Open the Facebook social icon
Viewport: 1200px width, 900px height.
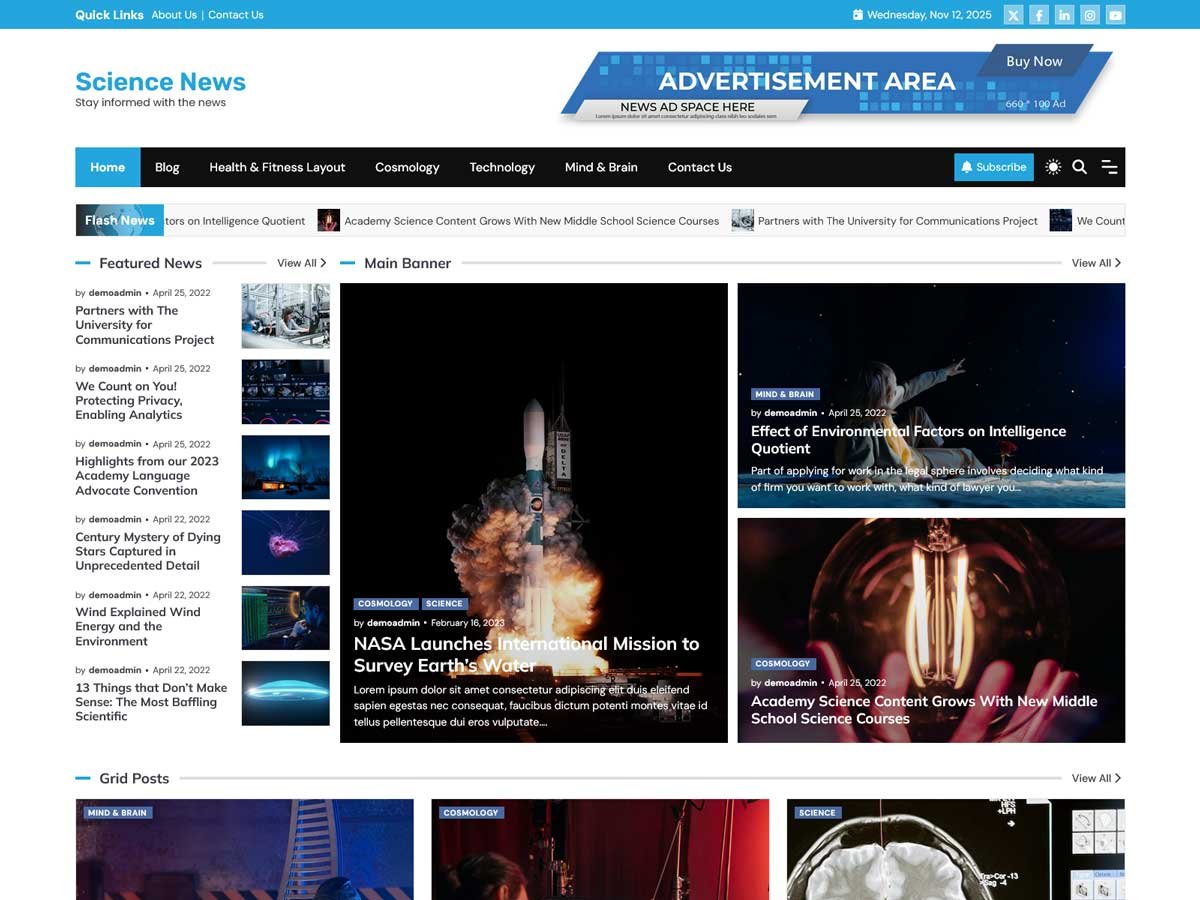pos(1039,15)
